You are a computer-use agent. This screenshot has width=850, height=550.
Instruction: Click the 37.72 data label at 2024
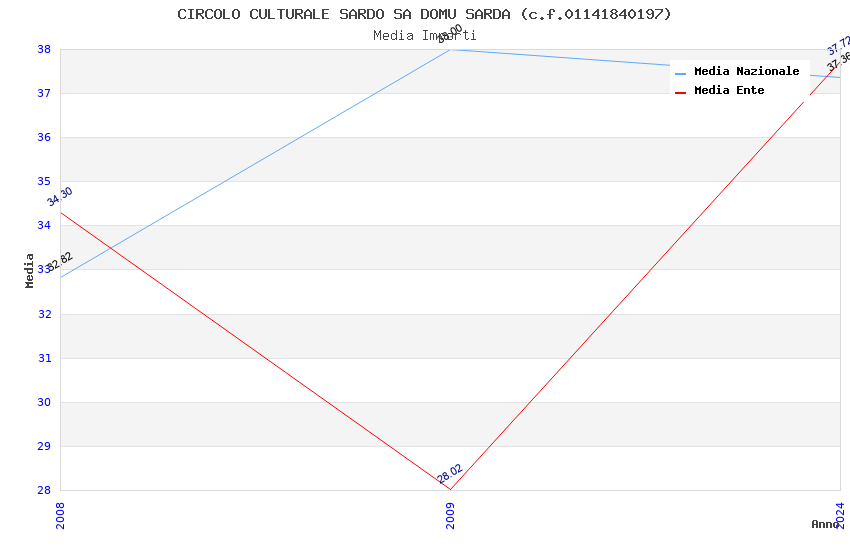click(839, 46)
